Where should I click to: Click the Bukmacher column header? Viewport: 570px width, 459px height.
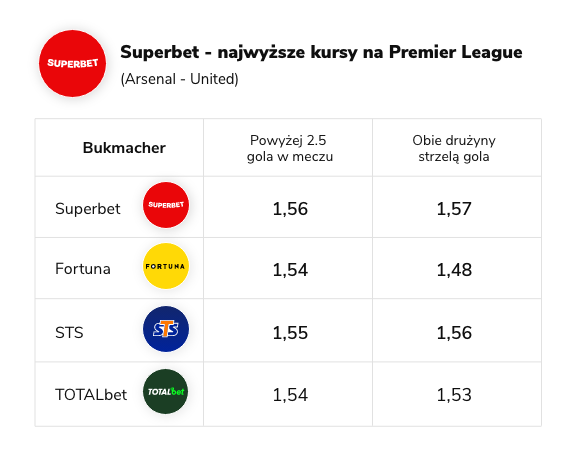click(124, 148)
